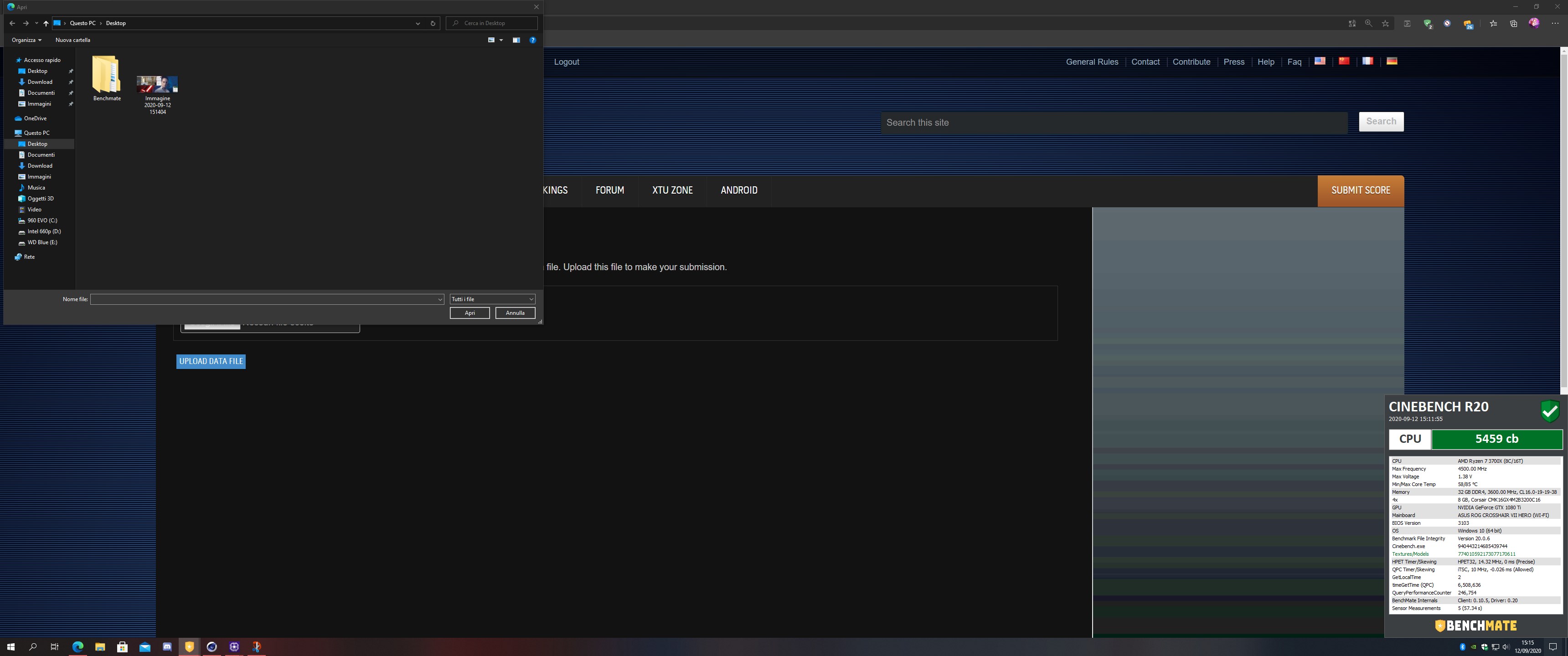Open Cinebench from the taskbar
The height and width of the screenshot is (656, 1568).
[x=212, y=647]
